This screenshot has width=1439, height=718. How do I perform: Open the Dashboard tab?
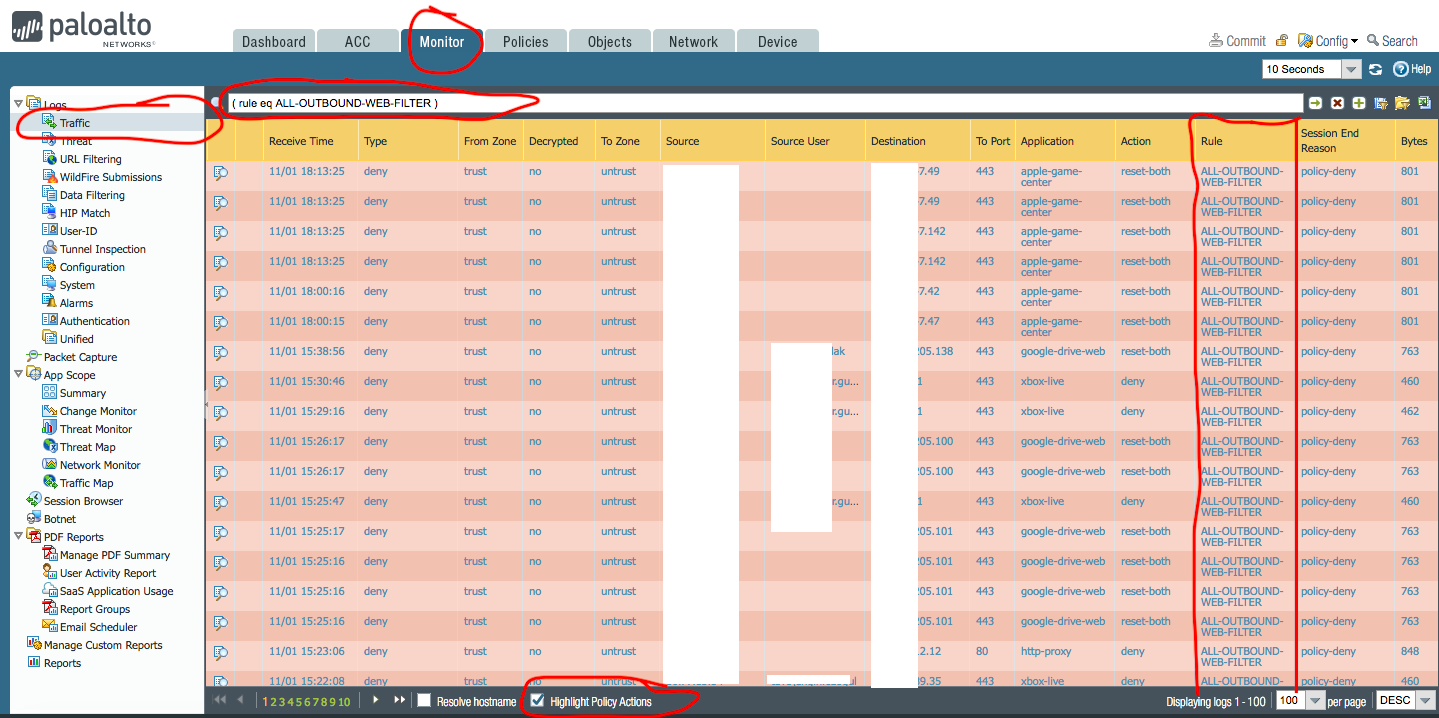273,42
